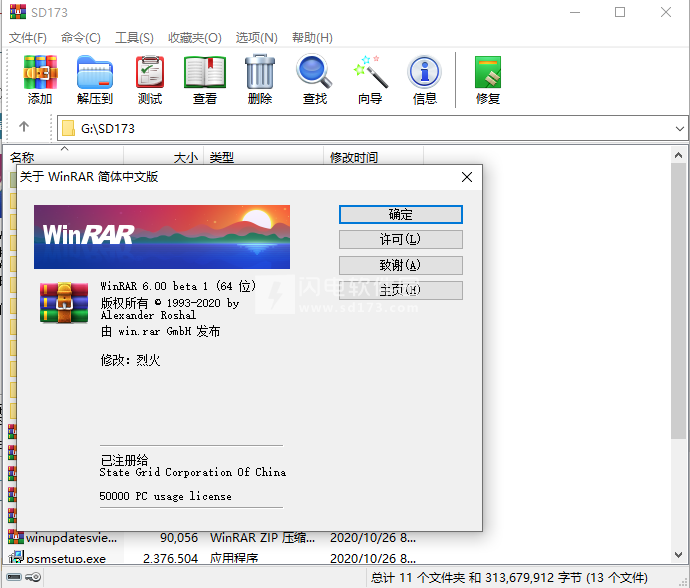Open the Help (帮助) menu
The width and height of the screenshot is (690, 588).
[312, 38]
